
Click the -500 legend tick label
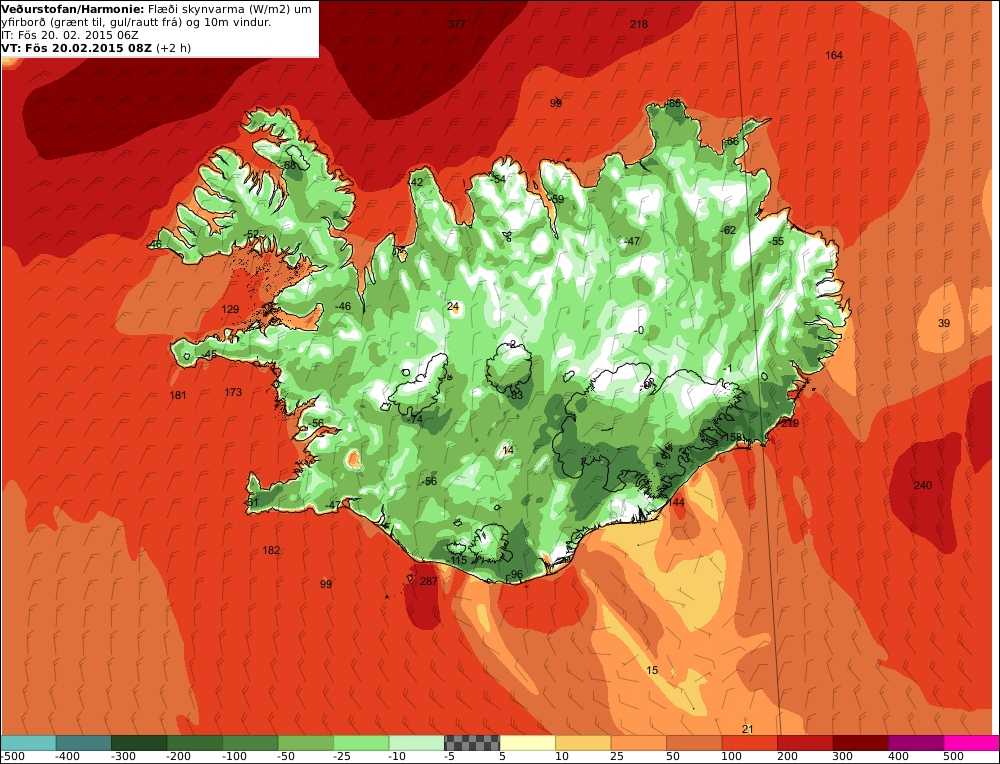(13, 756)
